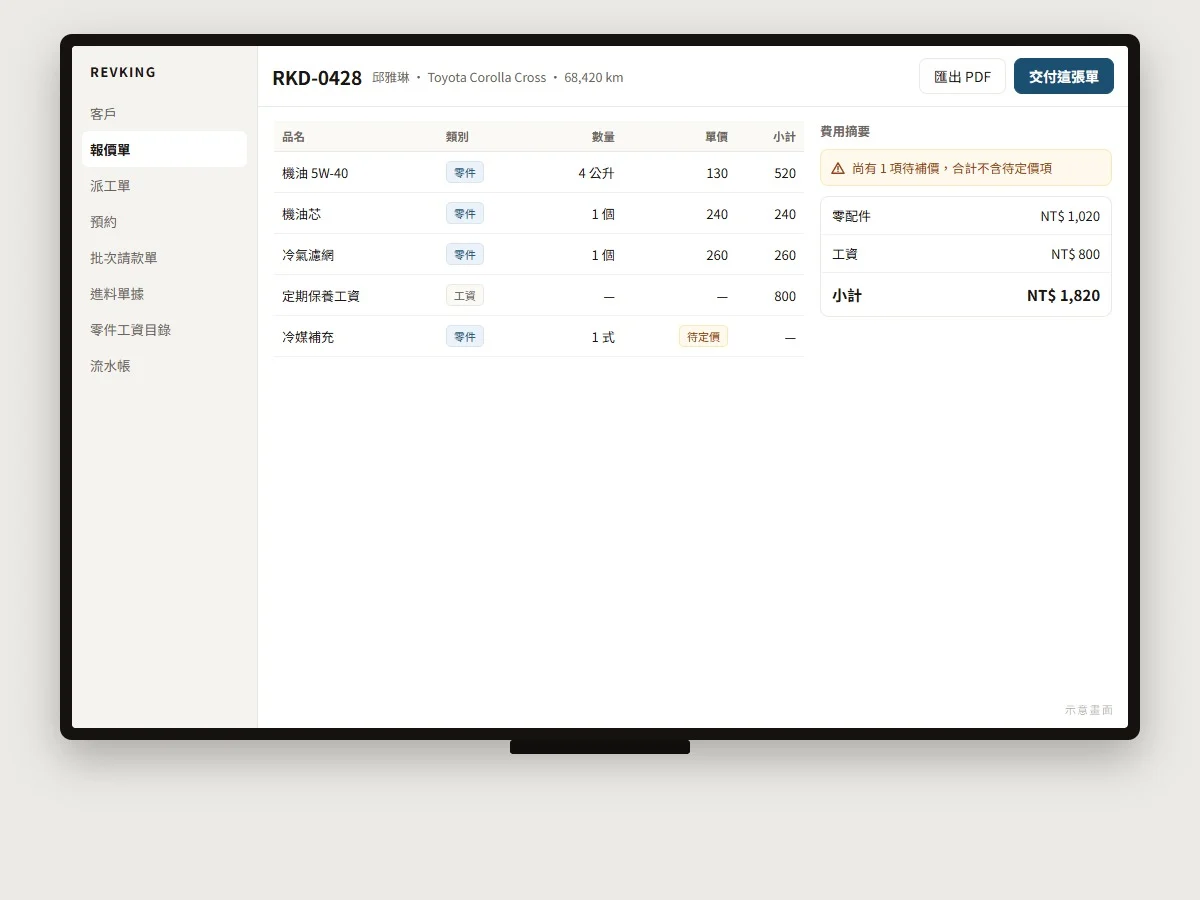Click quantity 1 式
The image size is (1200, 900).
coord(603,337)
